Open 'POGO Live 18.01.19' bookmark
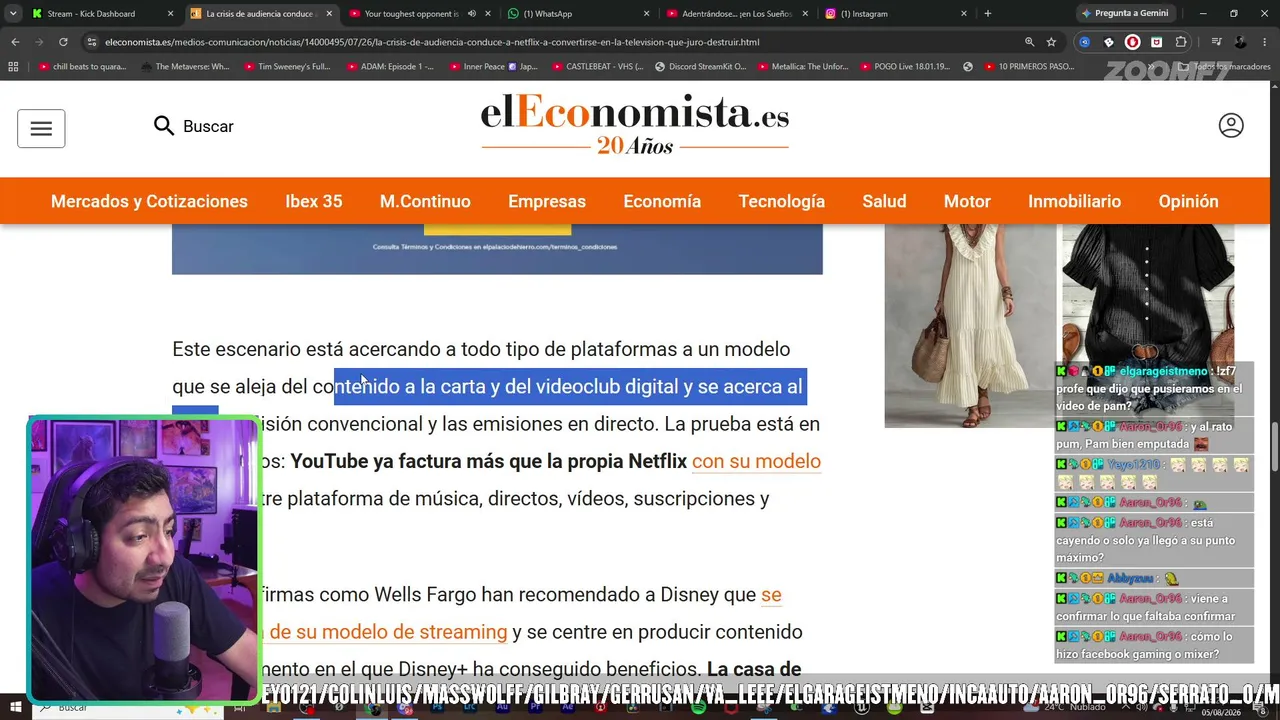This screenshot has width=1280, height=720. [905, 67]
